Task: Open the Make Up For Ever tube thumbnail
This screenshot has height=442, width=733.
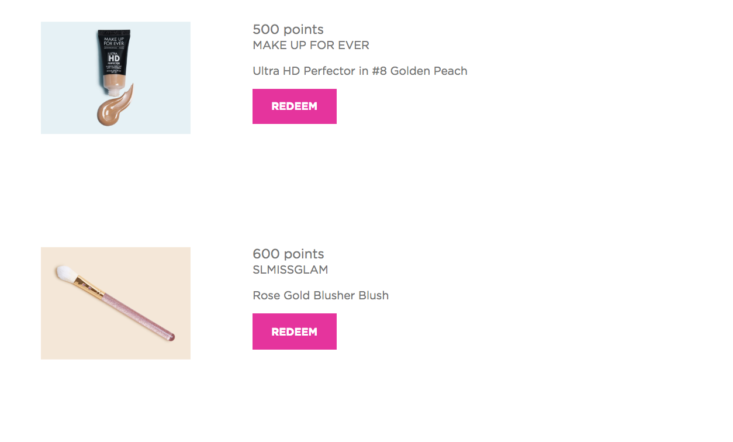Action: tap(115, 78)
